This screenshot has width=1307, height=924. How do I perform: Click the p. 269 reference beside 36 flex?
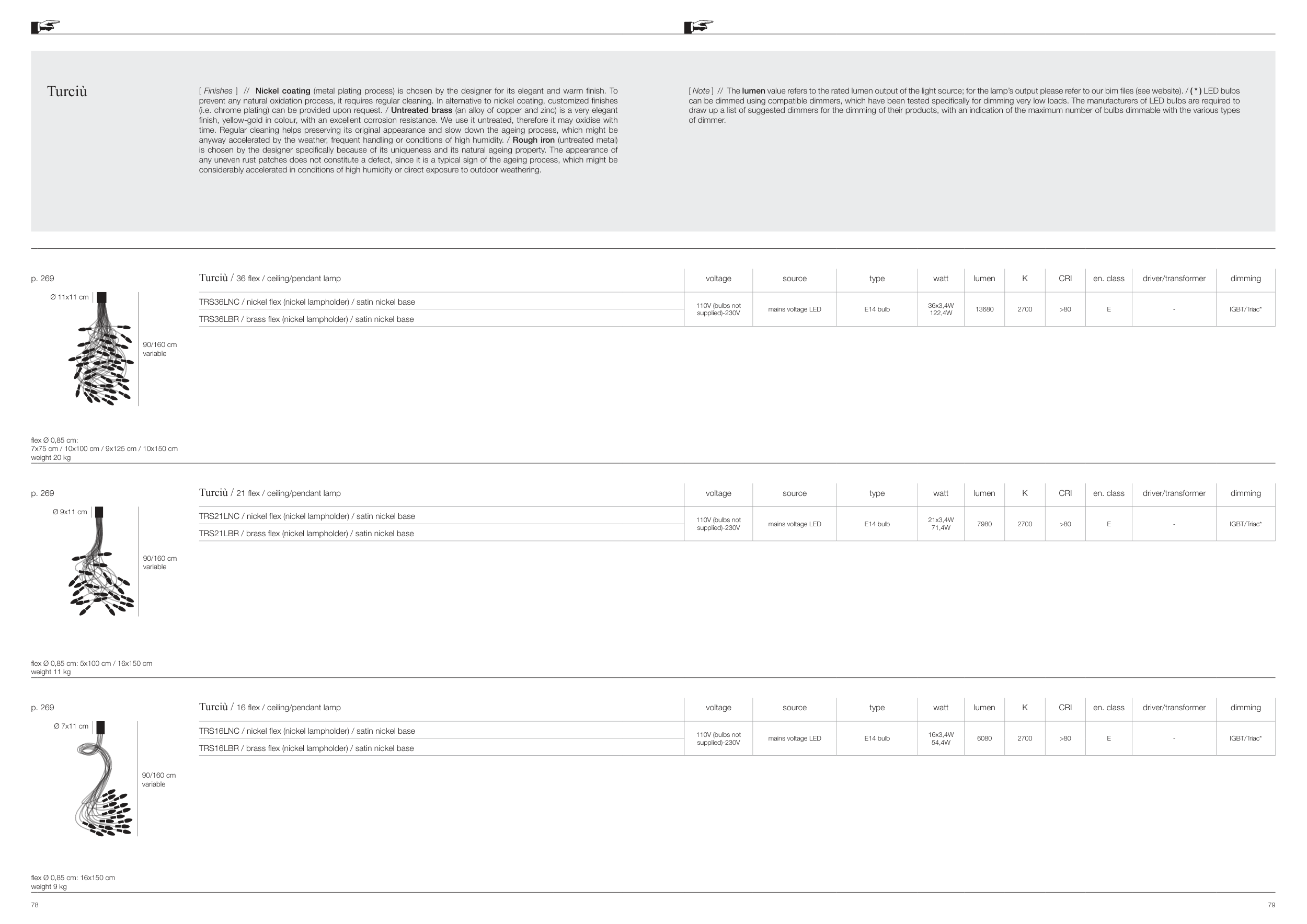[x=43, y=278]
